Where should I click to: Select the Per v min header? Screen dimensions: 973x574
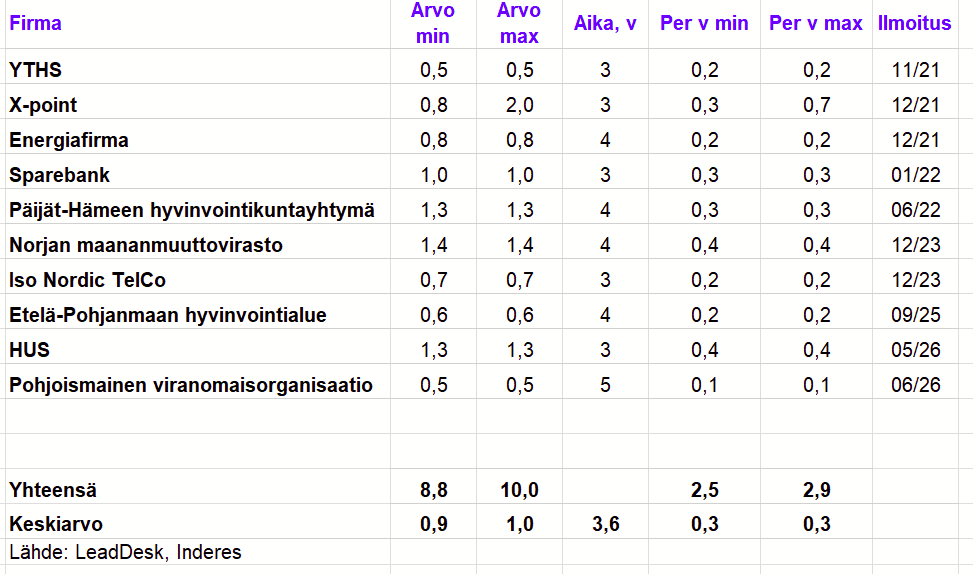pyautogui.click(x=704, y=24)
